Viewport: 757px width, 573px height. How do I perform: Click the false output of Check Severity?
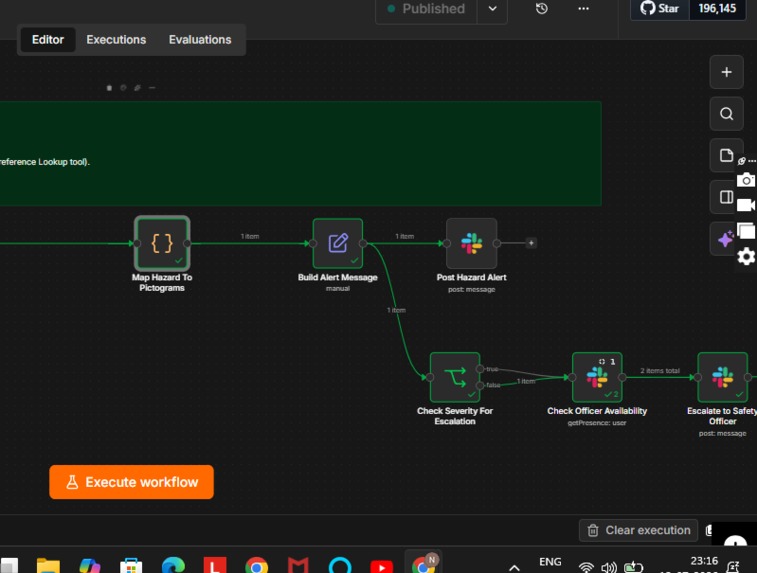point(480,385)
